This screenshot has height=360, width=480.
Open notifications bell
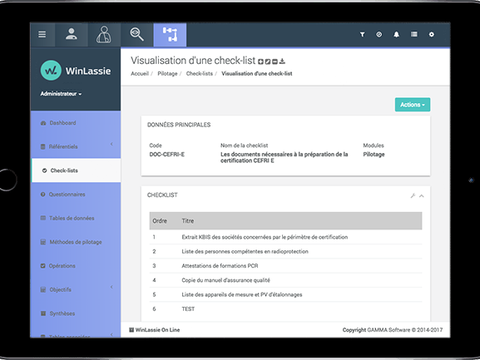[x=396, y=34]
